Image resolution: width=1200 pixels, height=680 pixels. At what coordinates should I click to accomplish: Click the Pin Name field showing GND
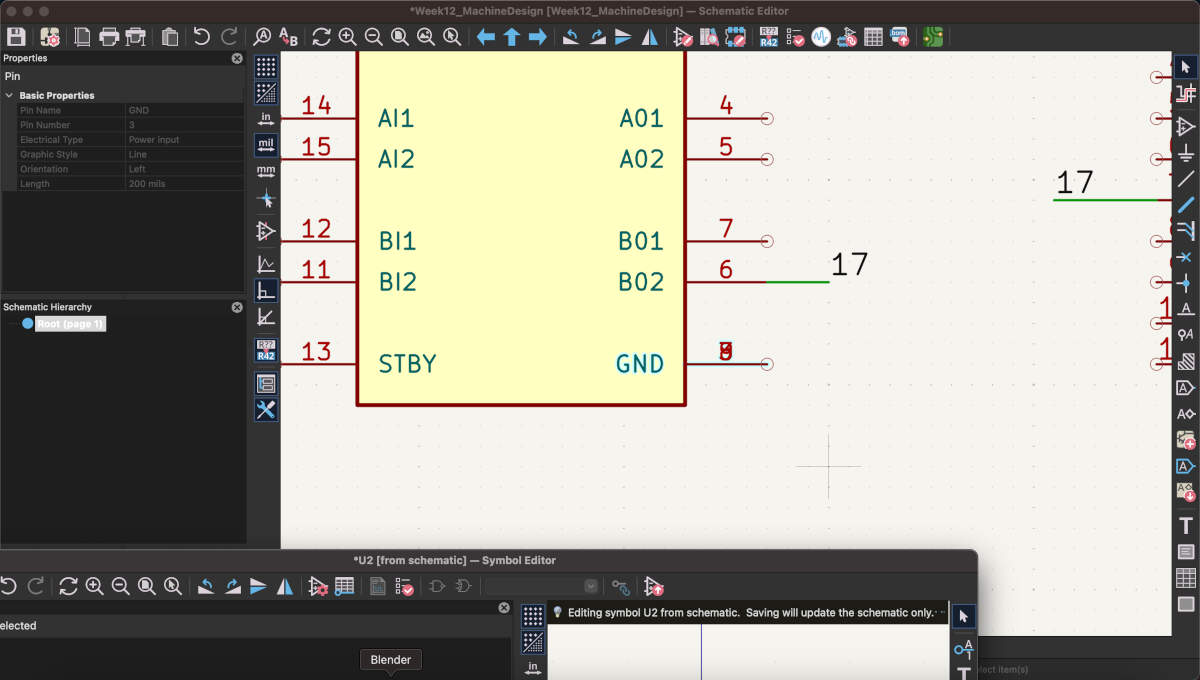click(185, 111)
